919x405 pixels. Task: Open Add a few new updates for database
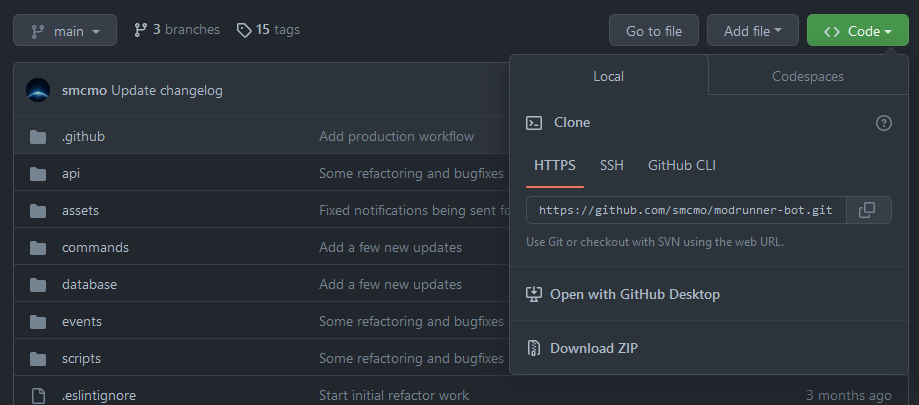pyautogui.click(x=390, y=284)
